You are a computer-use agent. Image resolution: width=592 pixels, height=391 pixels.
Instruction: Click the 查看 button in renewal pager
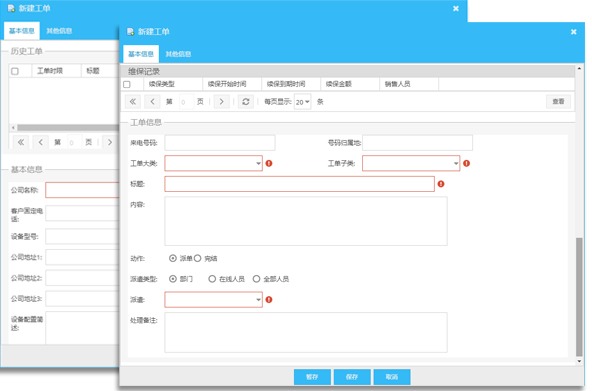[x=558, y=102]
